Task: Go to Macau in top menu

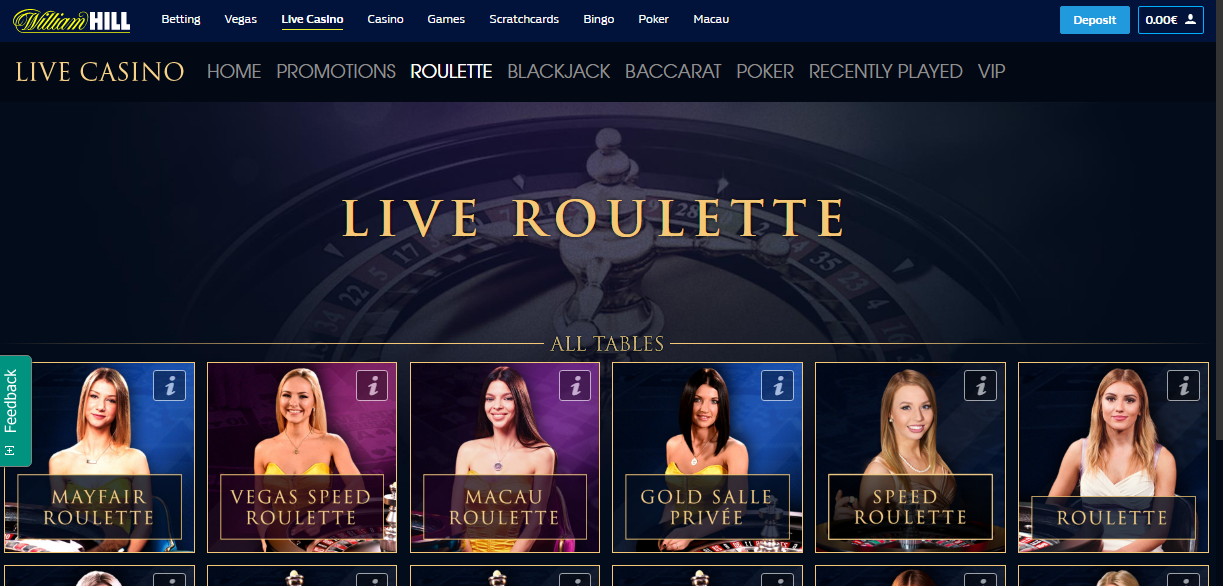Action: click(711, 20)
